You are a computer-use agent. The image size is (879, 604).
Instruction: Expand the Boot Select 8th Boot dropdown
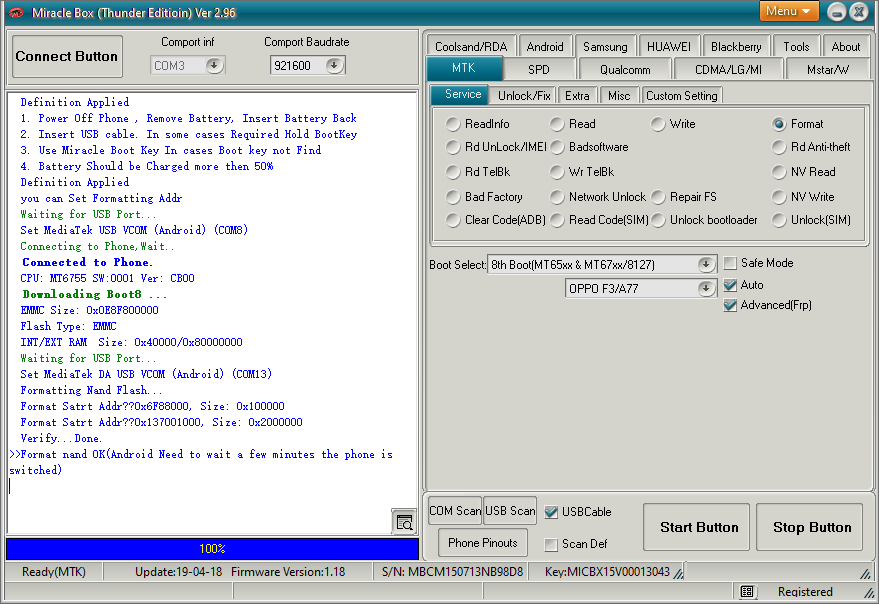click(706, 264)
